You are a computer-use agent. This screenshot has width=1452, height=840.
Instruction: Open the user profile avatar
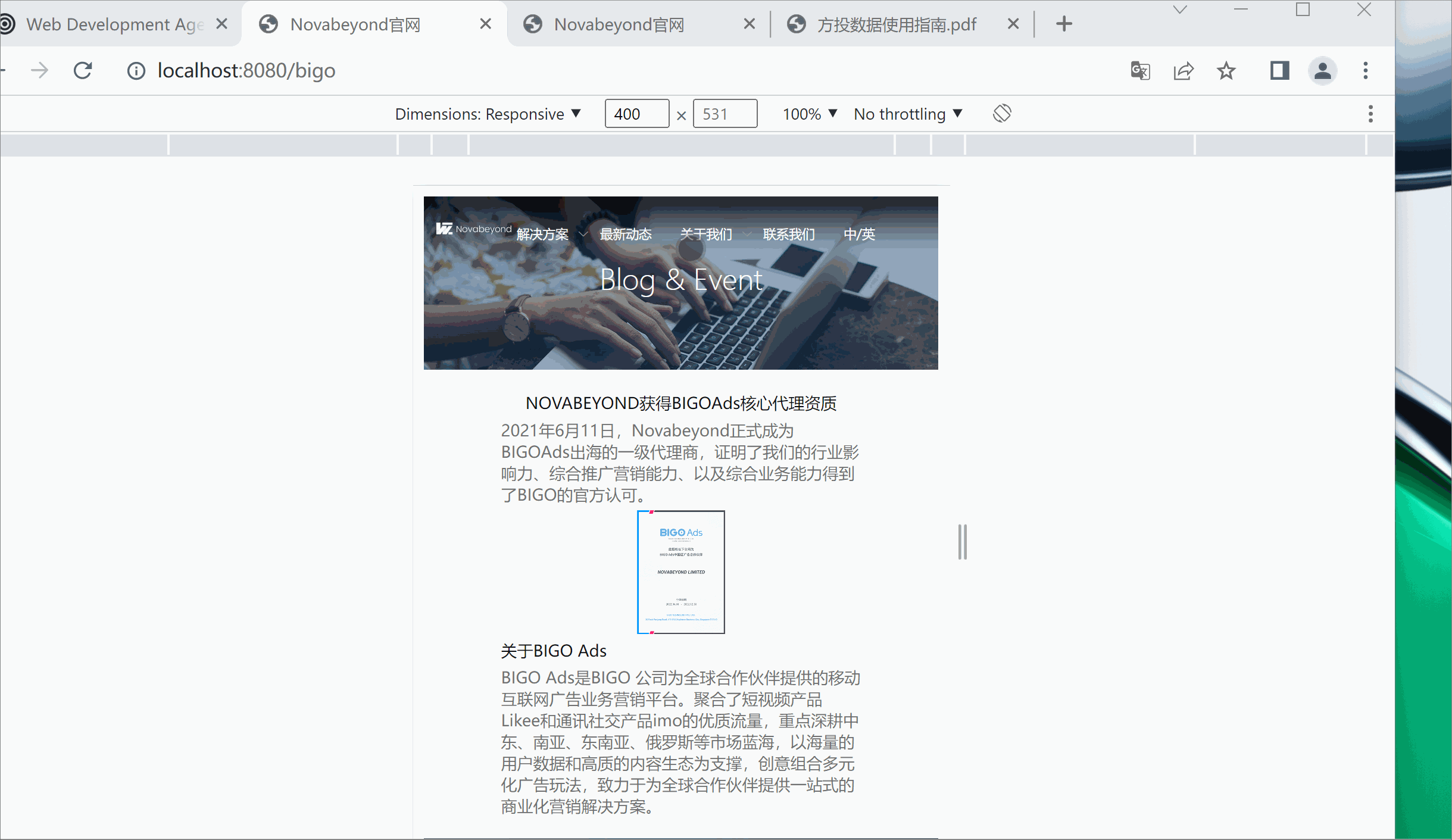click(x=1322, y=71)
